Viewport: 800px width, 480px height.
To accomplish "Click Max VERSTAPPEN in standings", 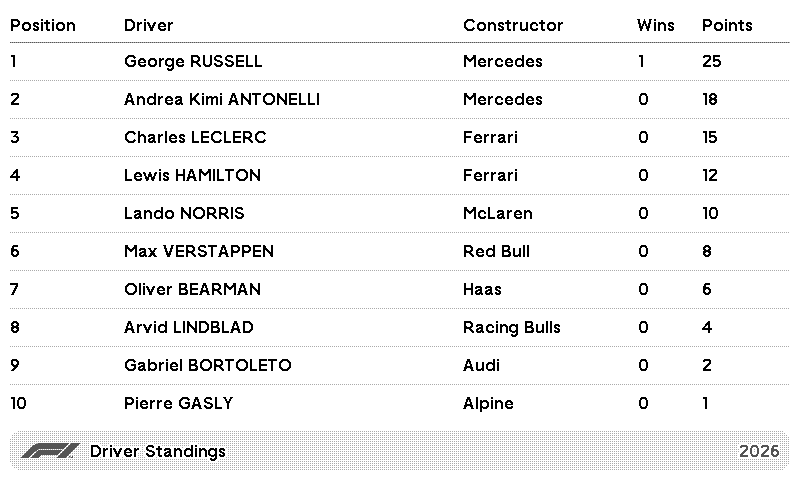I will coord(199,251).
